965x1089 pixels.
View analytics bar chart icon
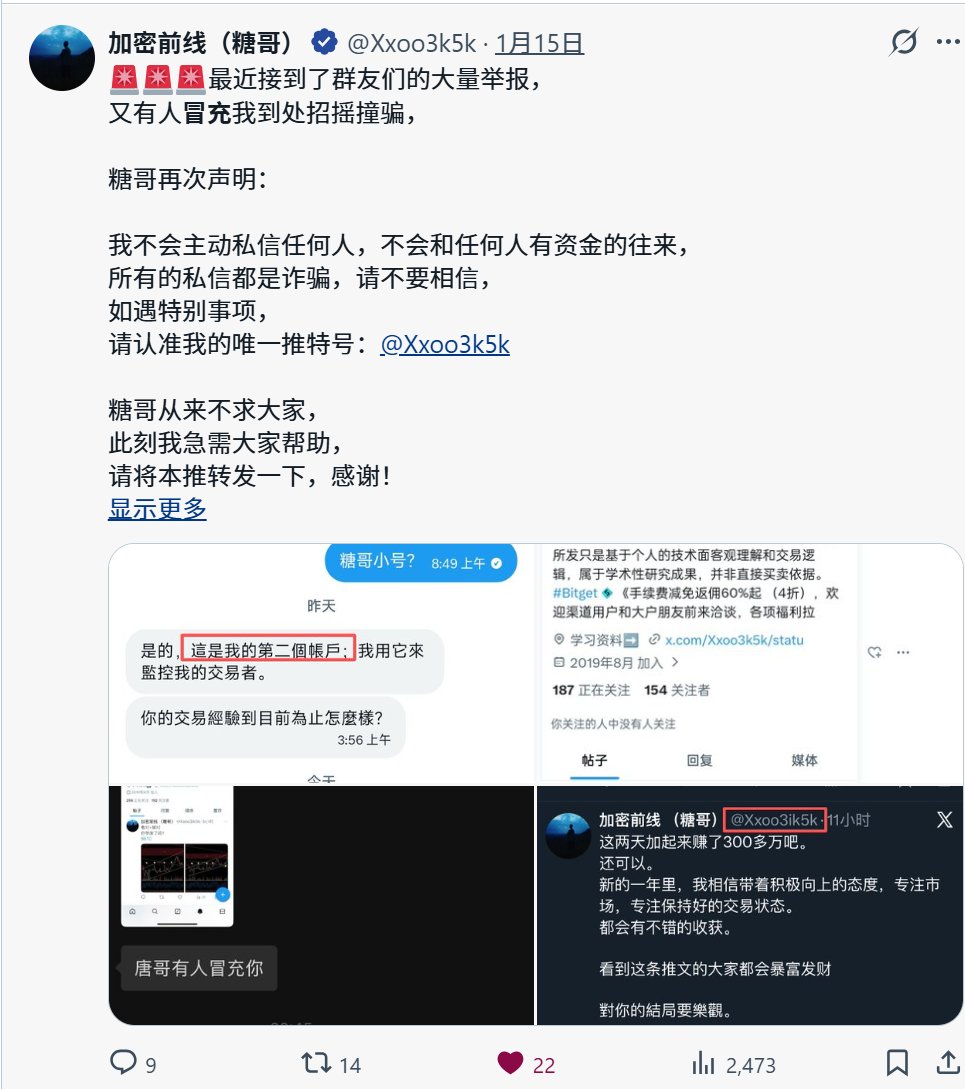coord(703,1063)
